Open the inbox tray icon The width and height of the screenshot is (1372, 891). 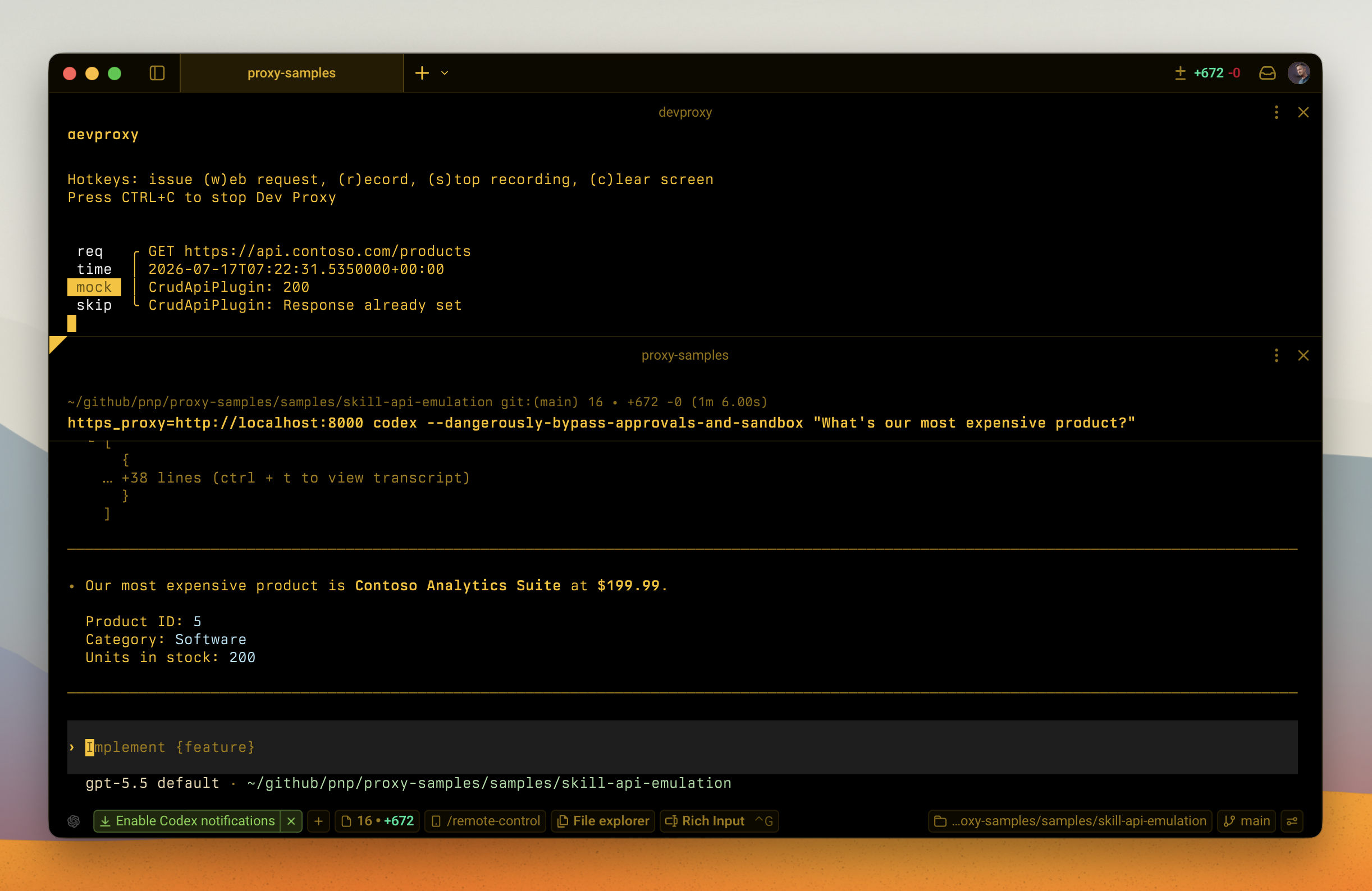1267,73
